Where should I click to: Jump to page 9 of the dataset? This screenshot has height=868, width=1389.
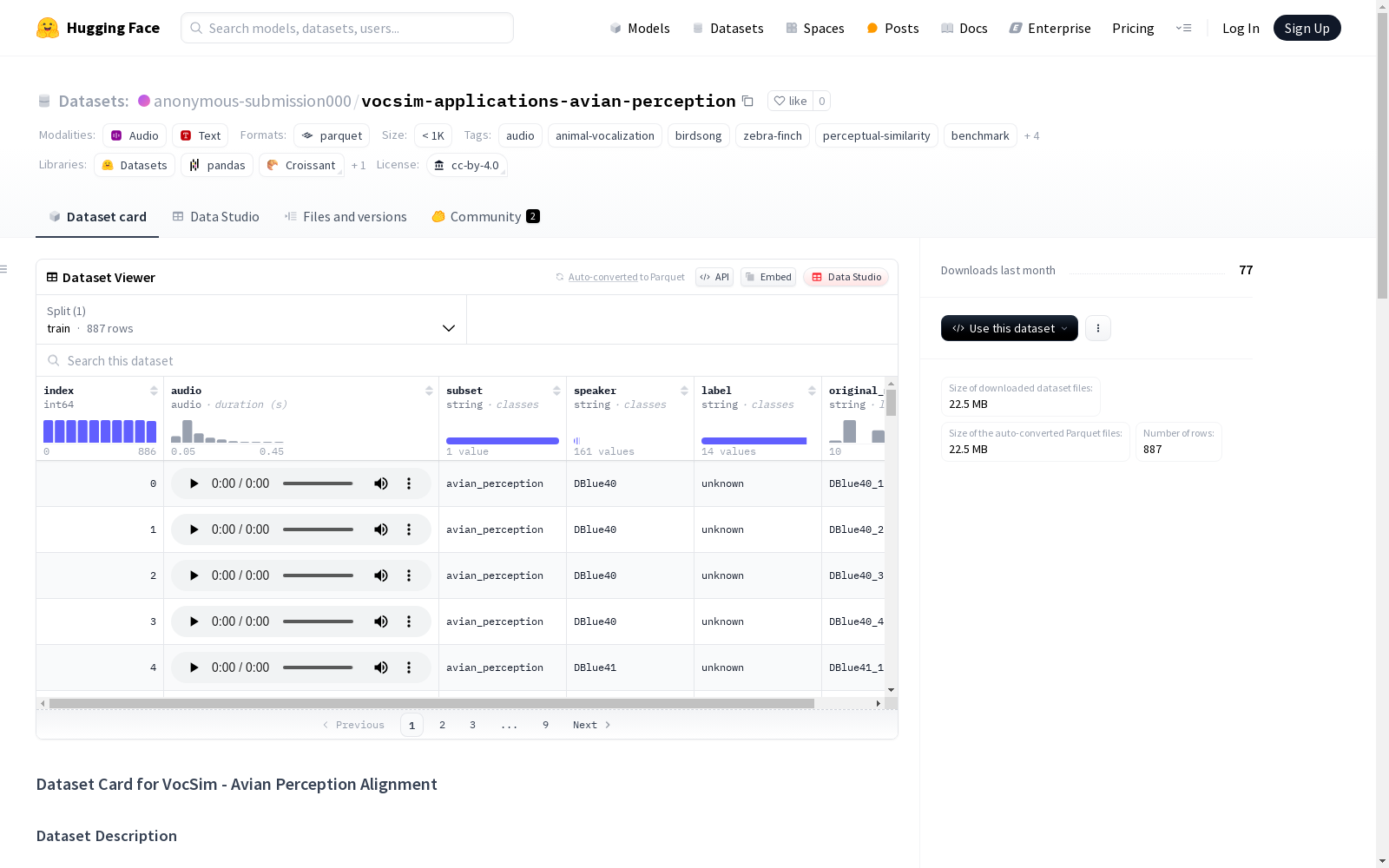[x=545, y=725]
